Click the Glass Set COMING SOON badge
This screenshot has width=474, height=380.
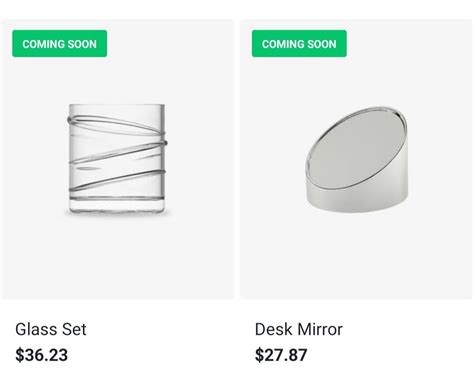click(x=60, y=44)
